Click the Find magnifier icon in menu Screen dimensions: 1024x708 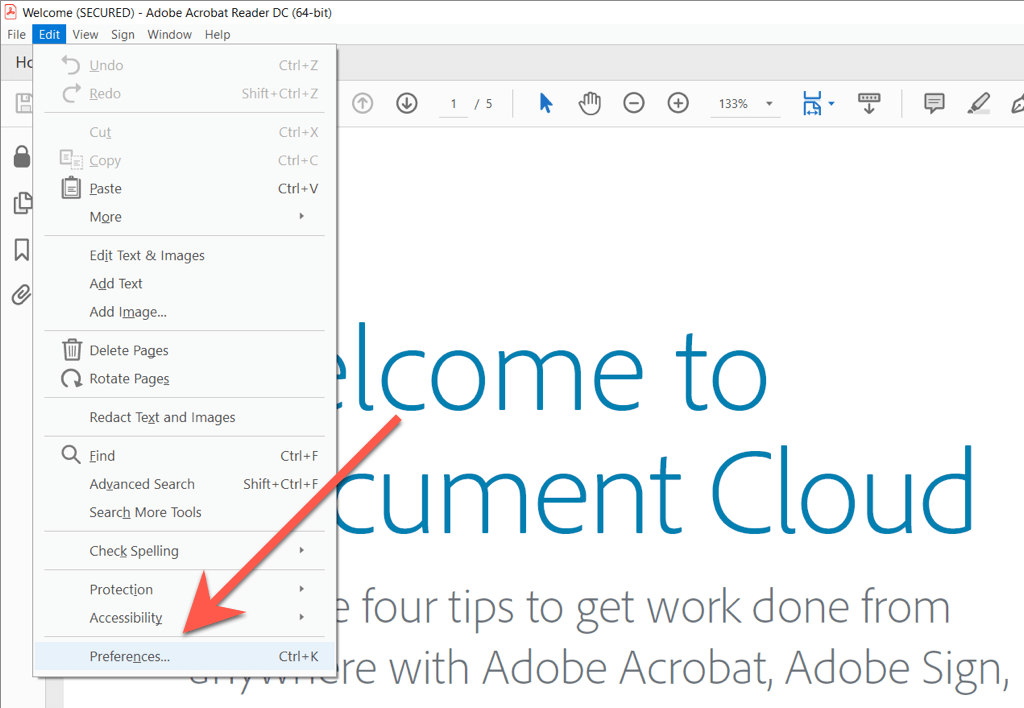71,455
